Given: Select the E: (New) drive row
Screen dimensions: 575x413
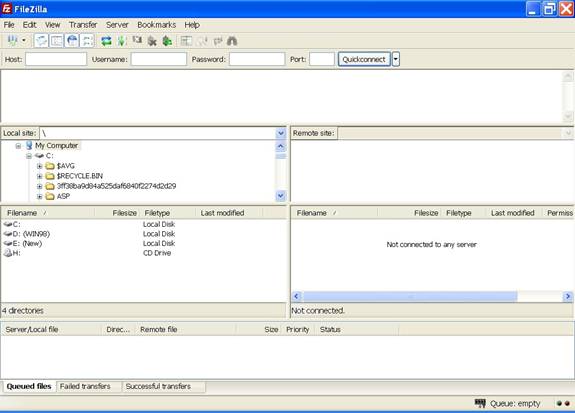Looking at the screenshot, I should pyautogui.click(x=143, y=243).
